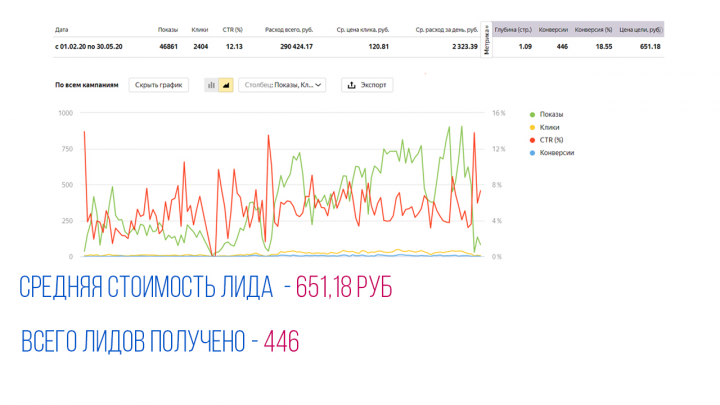Select the date range row 01.02.20 по 30.05.20
The image size is (720, 405).
358,47
